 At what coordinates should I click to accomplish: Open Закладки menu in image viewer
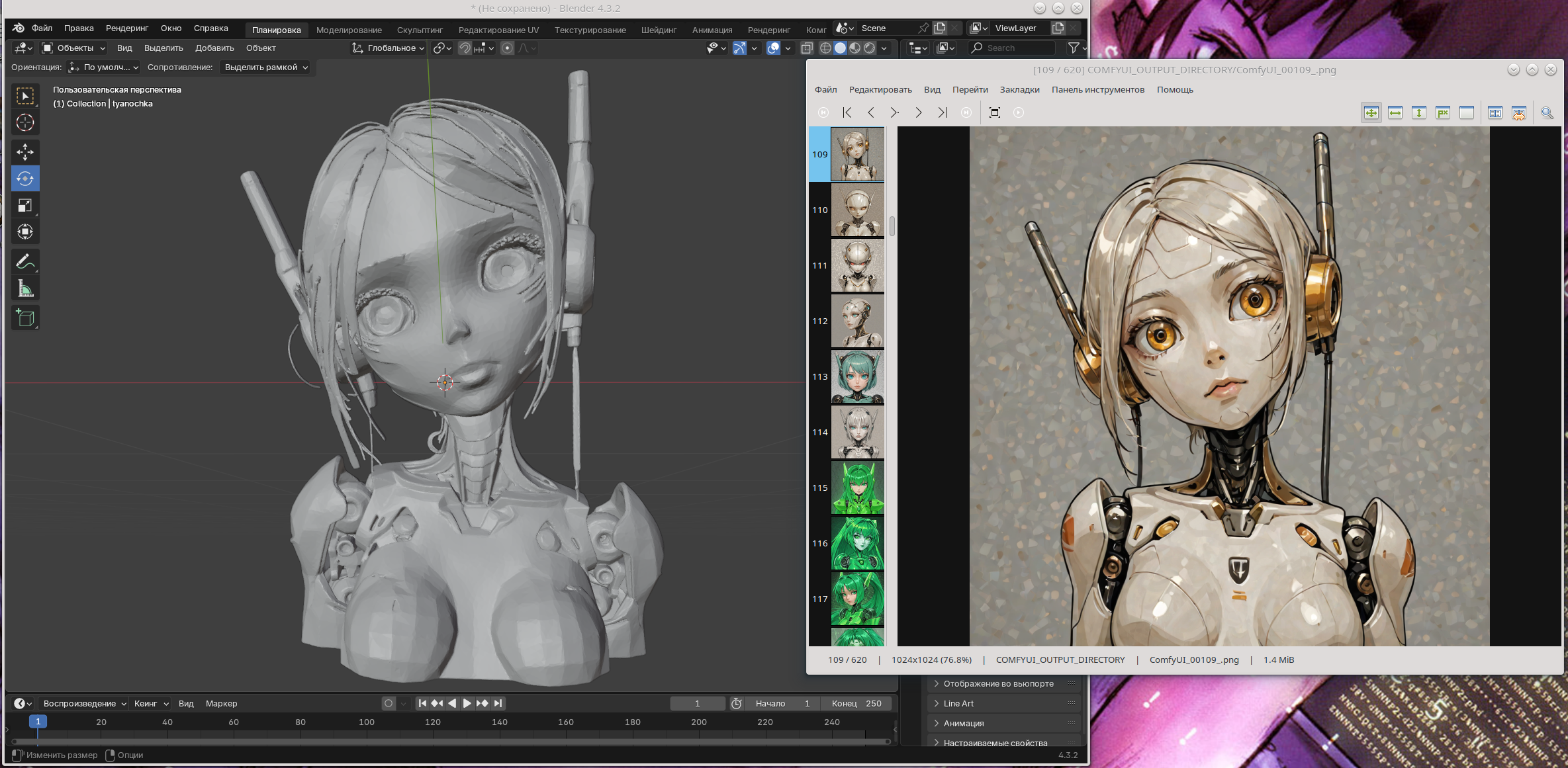[x=1019, y=90]
